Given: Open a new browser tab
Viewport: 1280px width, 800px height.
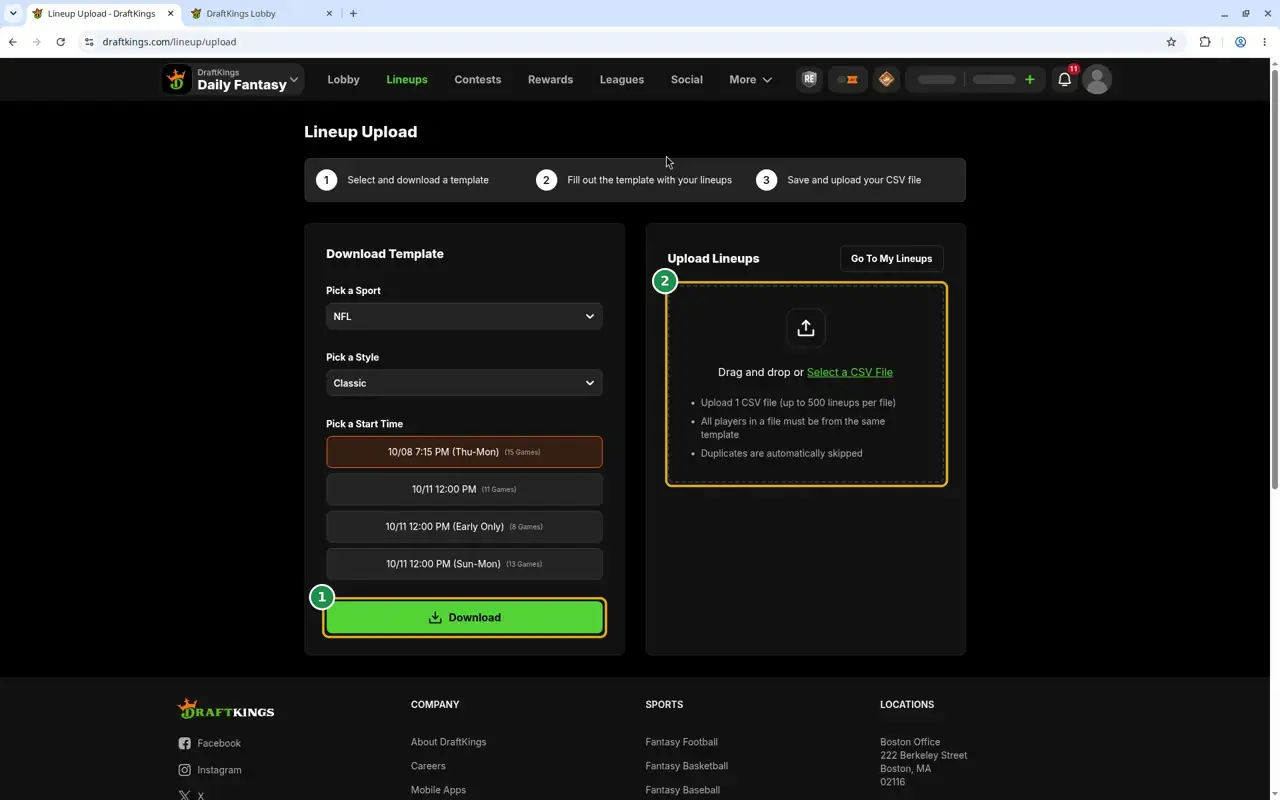Looking at the screenshot, I should pyautogui.click(x=353, y=14).
